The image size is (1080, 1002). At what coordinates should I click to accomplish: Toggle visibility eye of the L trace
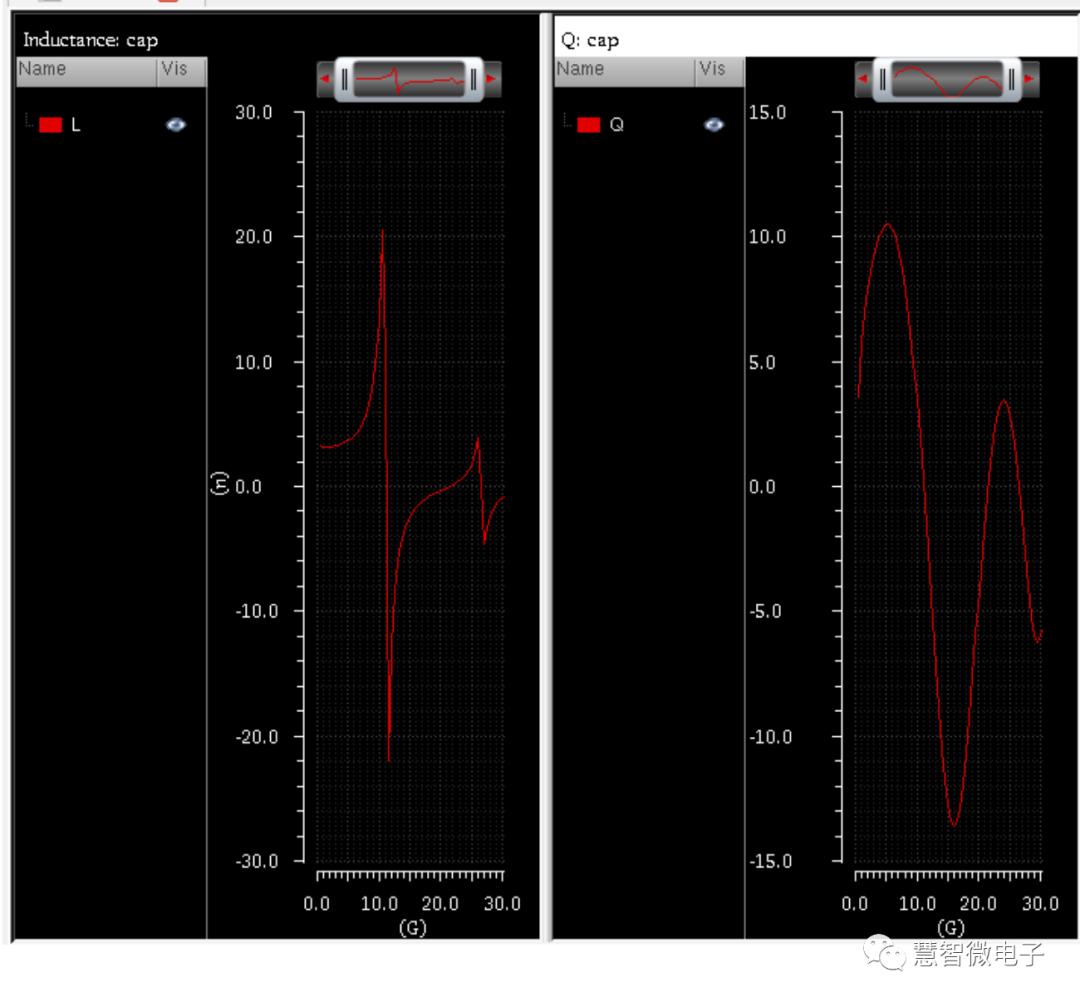(176, 125)
